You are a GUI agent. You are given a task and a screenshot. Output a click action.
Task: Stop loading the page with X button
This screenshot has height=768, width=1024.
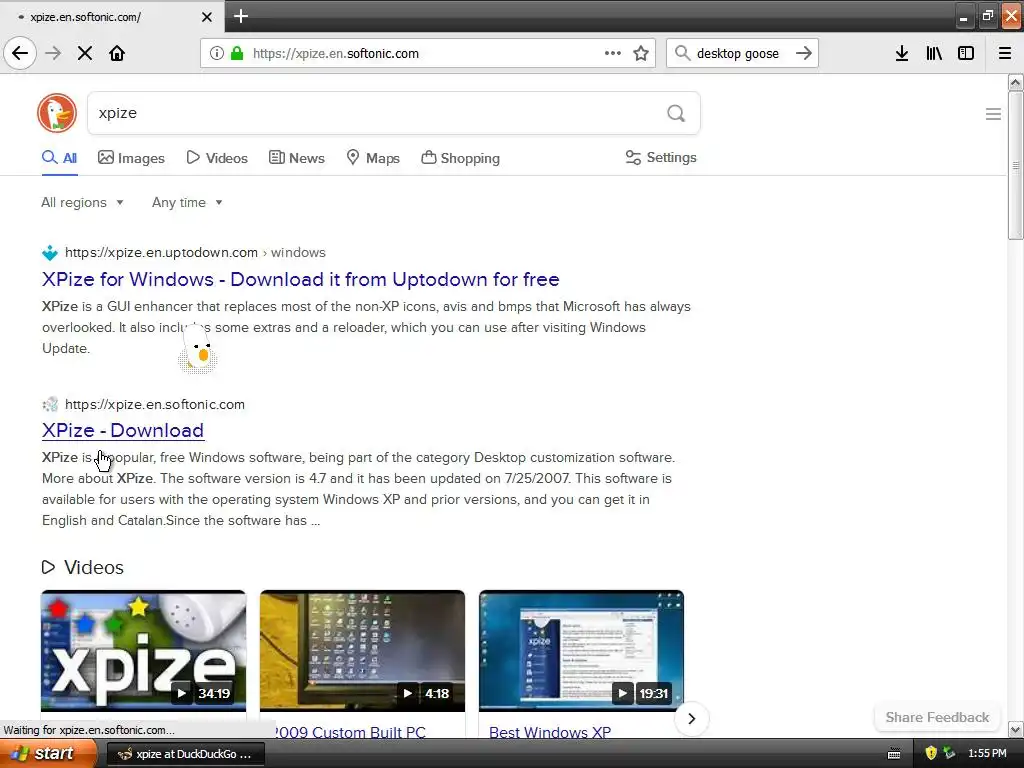85,53
